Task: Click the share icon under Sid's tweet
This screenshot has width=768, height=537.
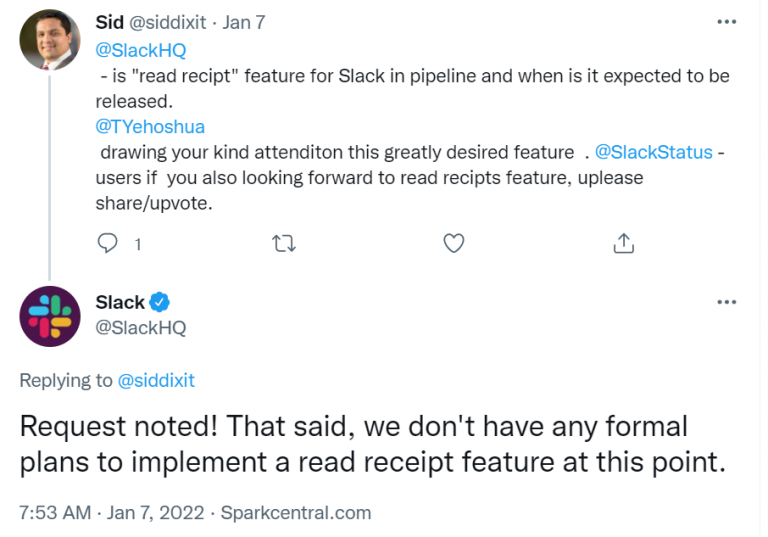Action: pyautogui.click(x=623, y=243)
